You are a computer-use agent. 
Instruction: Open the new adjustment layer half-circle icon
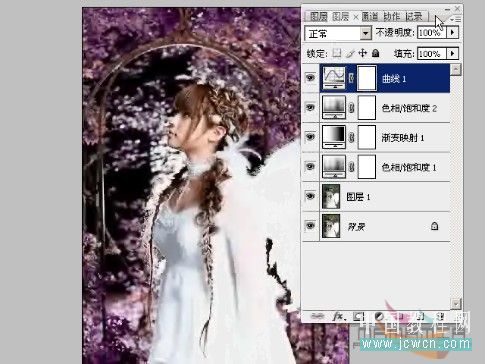379,316
